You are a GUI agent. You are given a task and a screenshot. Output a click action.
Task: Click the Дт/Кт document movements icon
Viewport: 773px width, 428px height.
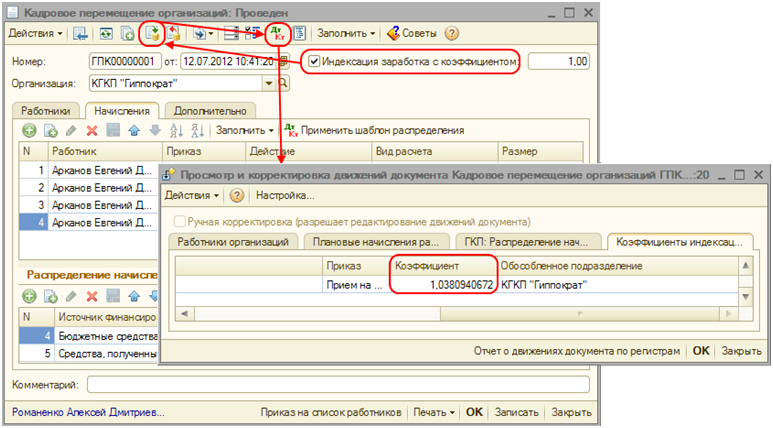tap(277, 33)
